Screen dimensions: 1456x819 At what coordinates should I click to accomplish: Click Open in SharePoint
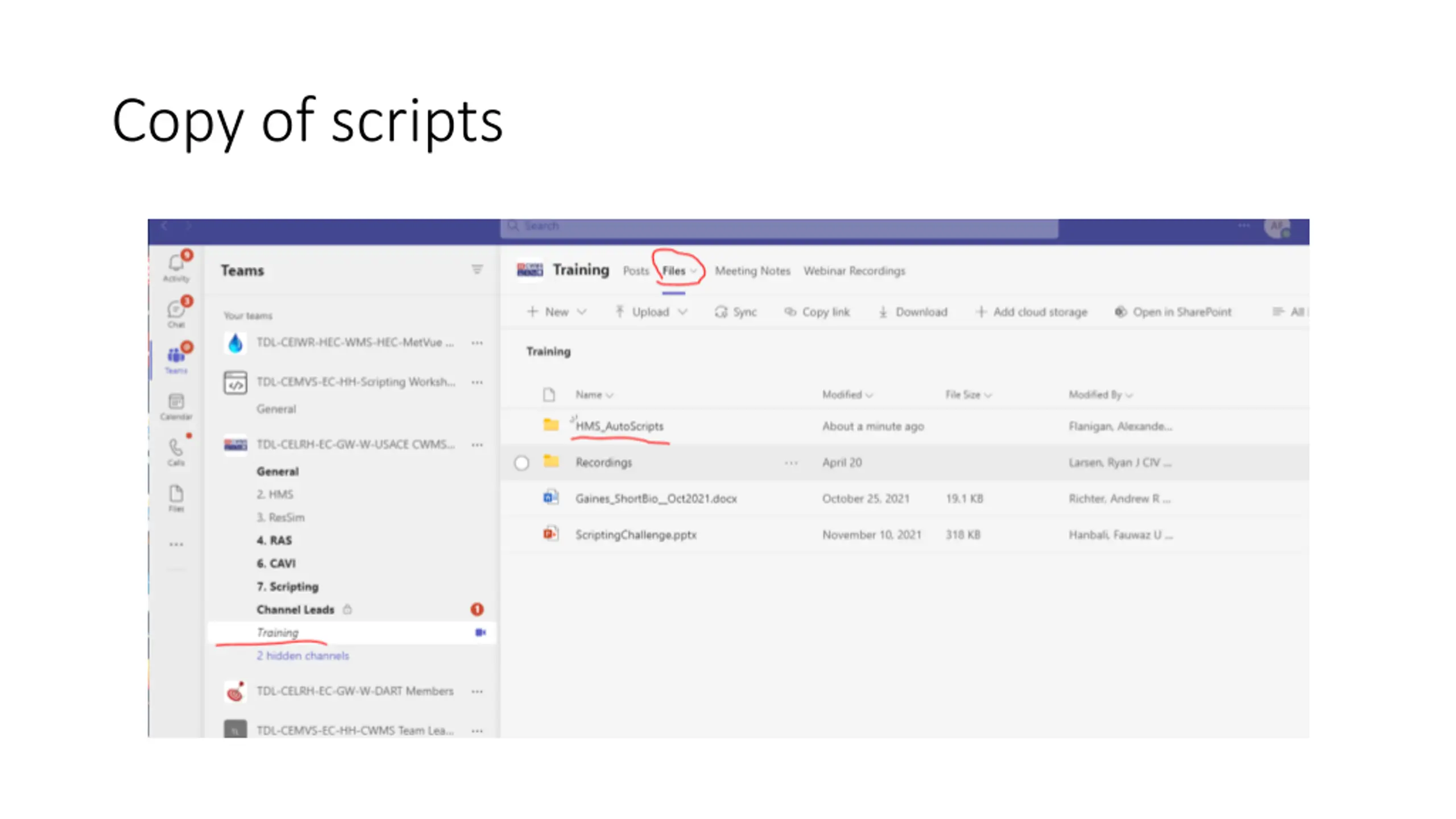point(1173,312)
